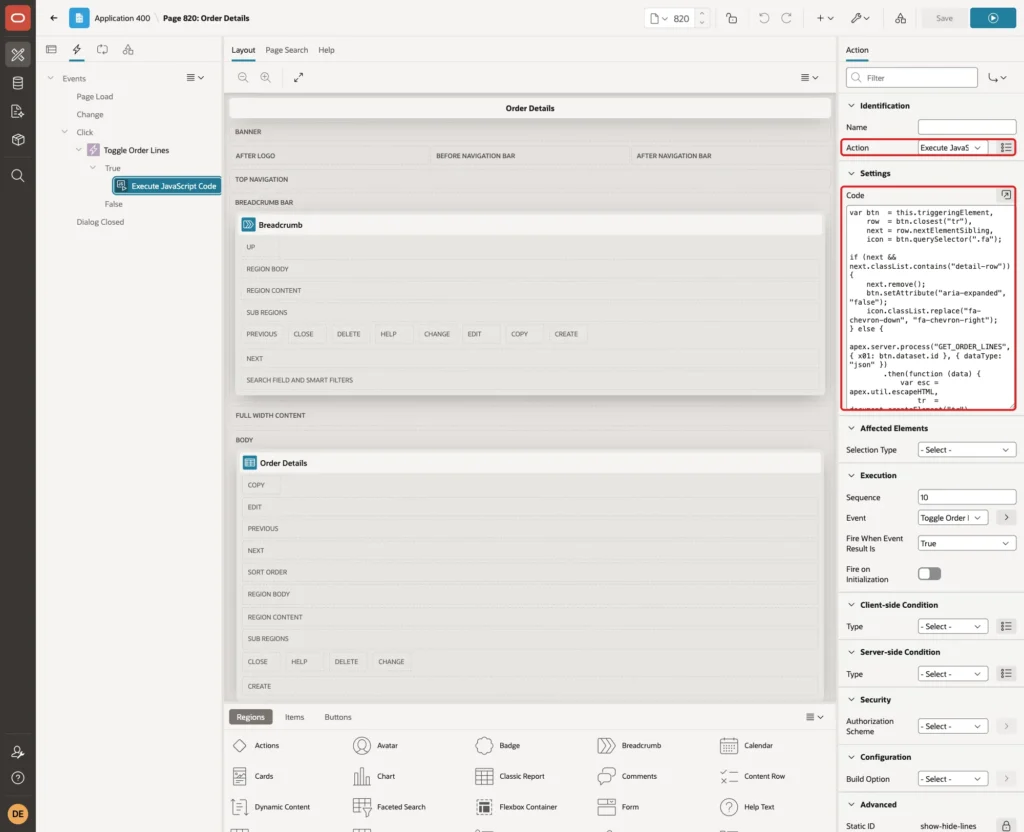Image resolution: width=1024 pixels, height=832 pixels.
Task: Open Shared Components from top toolbar
Action: pos(900,18)
